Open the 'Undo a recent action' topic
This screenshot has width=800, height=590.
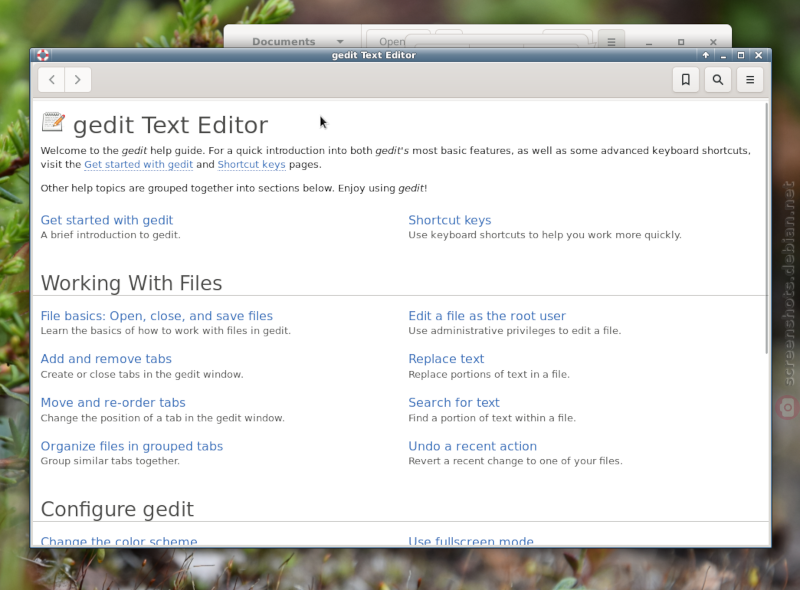point(472,446)
